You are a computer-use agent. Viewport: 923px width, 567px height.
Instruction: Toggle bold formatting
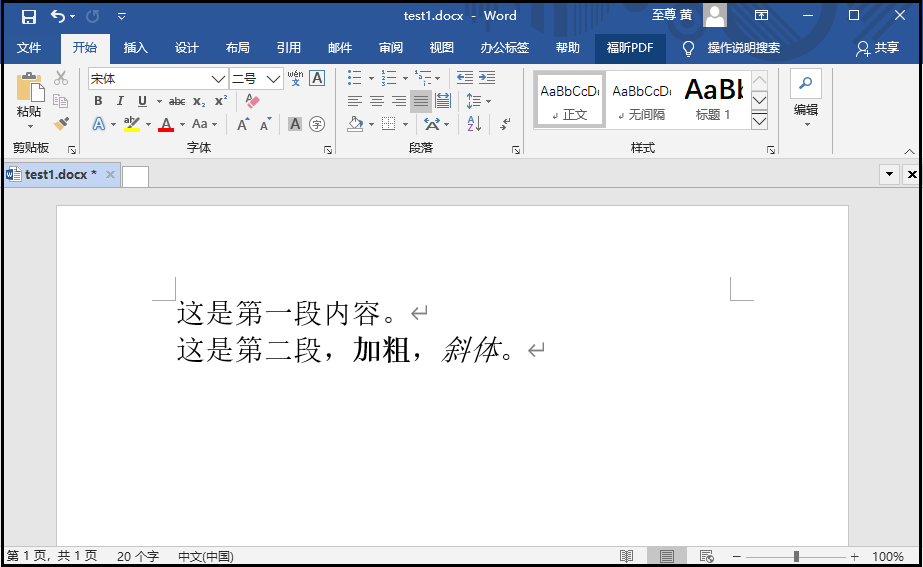click(x=98, y=101)
